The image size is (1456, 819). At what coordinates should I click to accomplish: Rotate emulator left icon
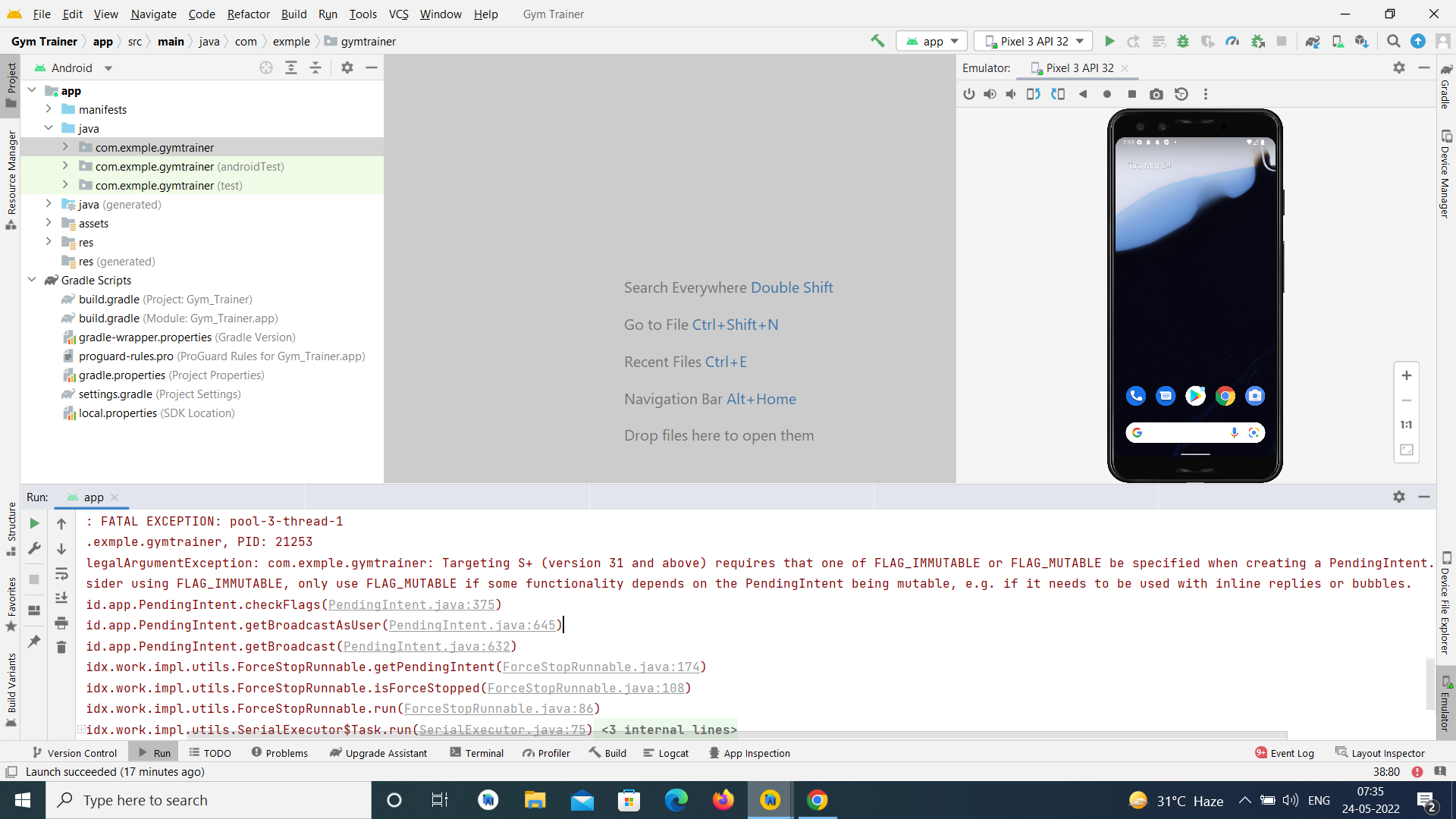(1034, 94)
